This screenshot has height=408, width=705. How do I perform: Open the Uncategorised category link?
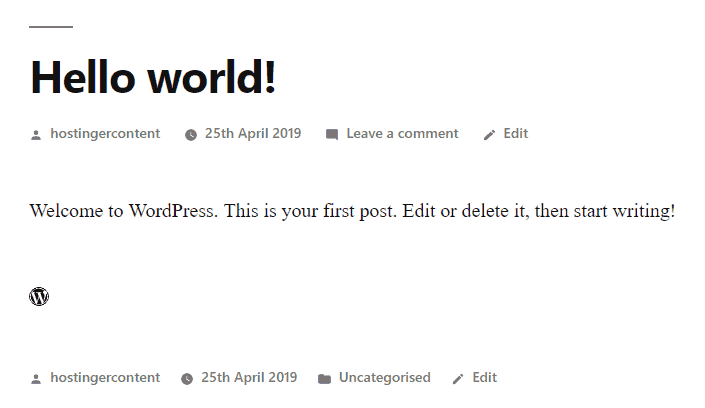click(x=385, y=378)
